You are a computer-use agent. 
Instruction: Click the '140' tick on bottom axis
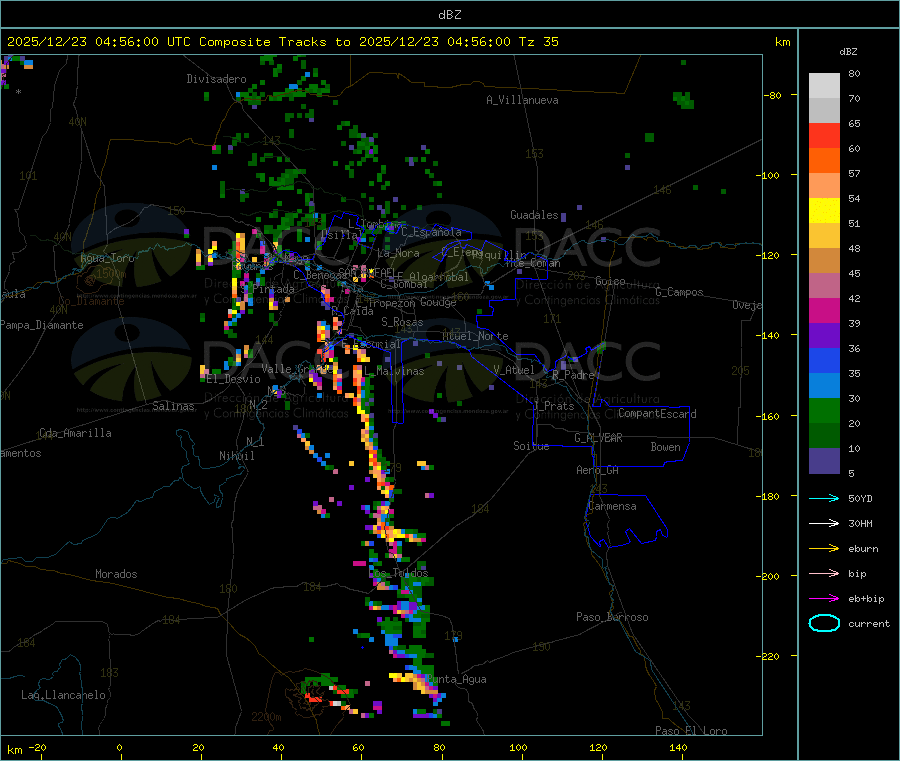pos(678,747)
